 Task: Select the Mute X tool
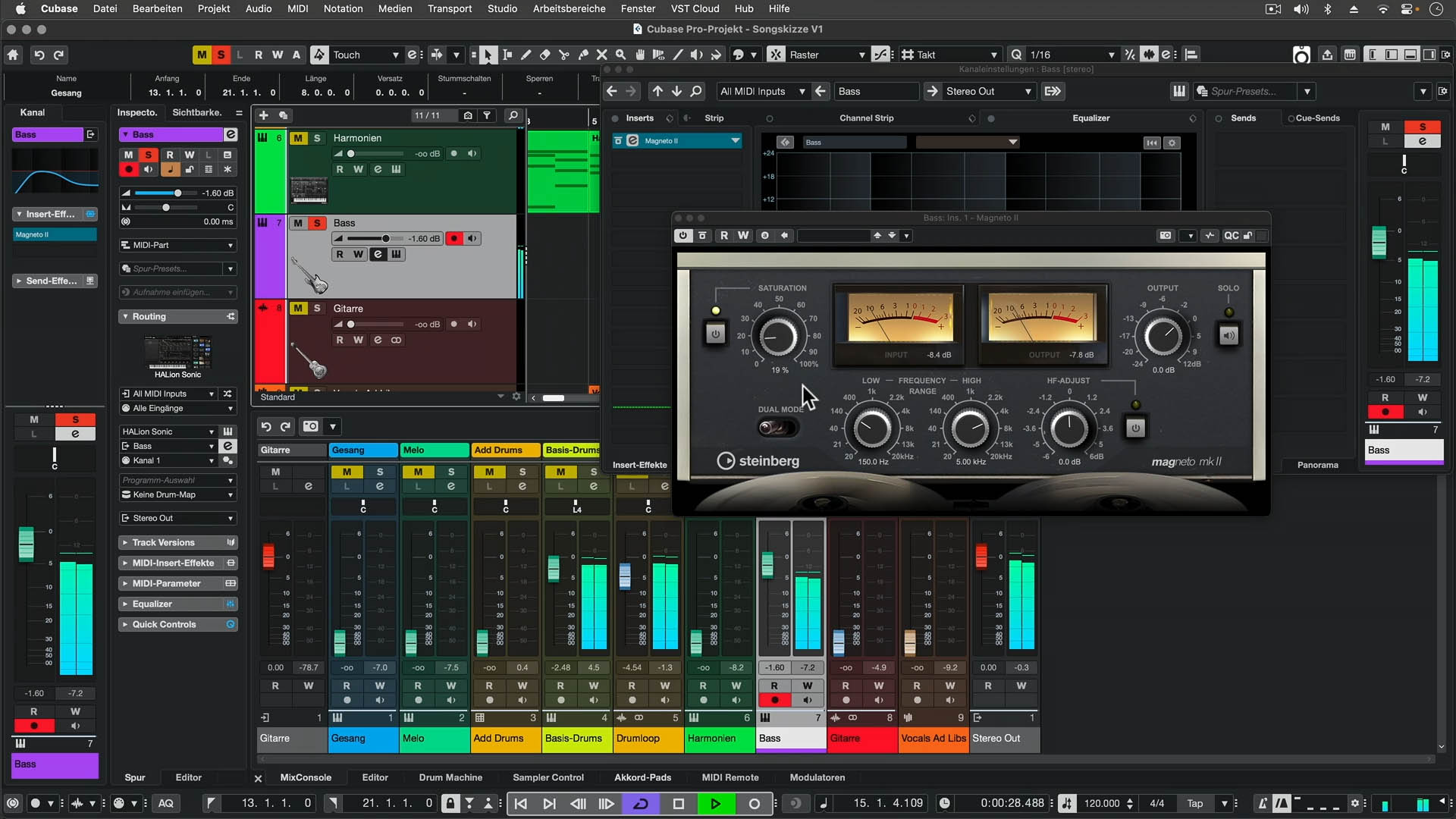[x=602, y=55]
